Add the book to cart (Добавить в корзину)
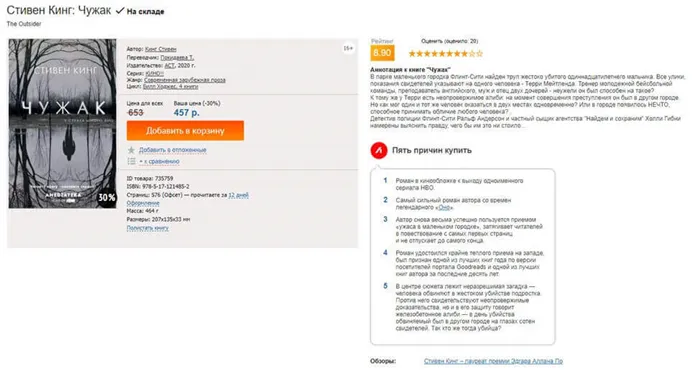This screenshot has width=700, height=370. pyautogui.click(x=185, y=131)
